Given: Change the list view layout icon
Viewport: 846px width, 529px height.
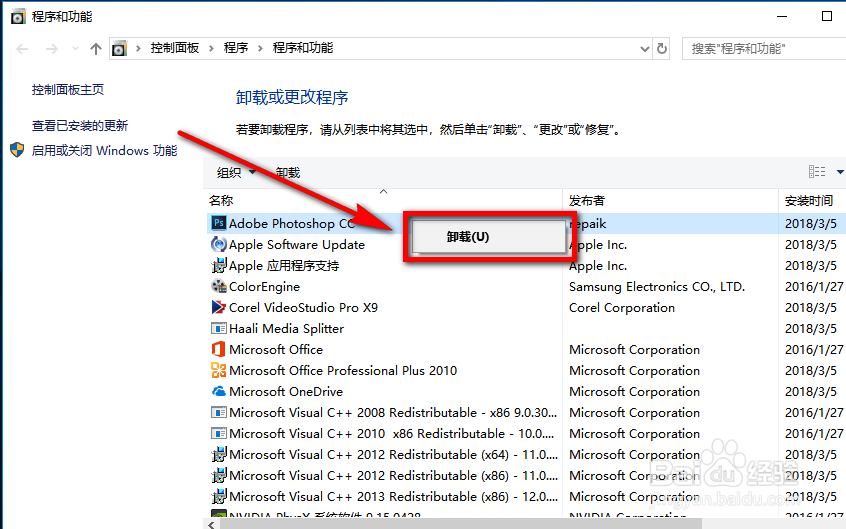Looking at the screenshot, I should pos(817,172).
